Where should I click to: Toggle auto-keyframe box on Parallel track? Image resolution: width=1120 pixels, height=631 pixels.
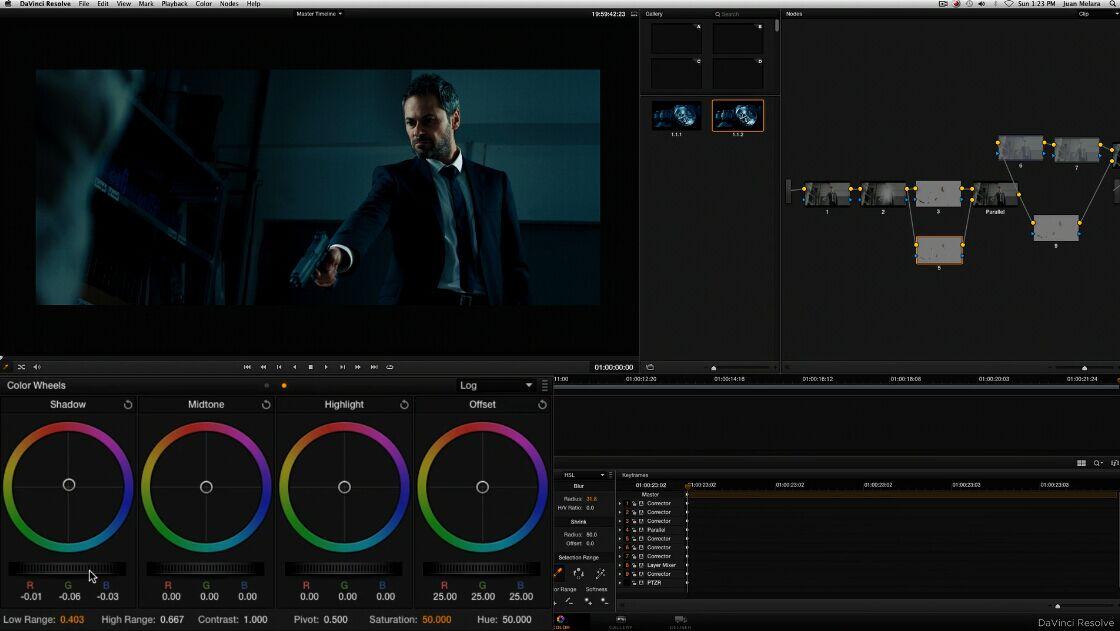click(x=641, y=530)
